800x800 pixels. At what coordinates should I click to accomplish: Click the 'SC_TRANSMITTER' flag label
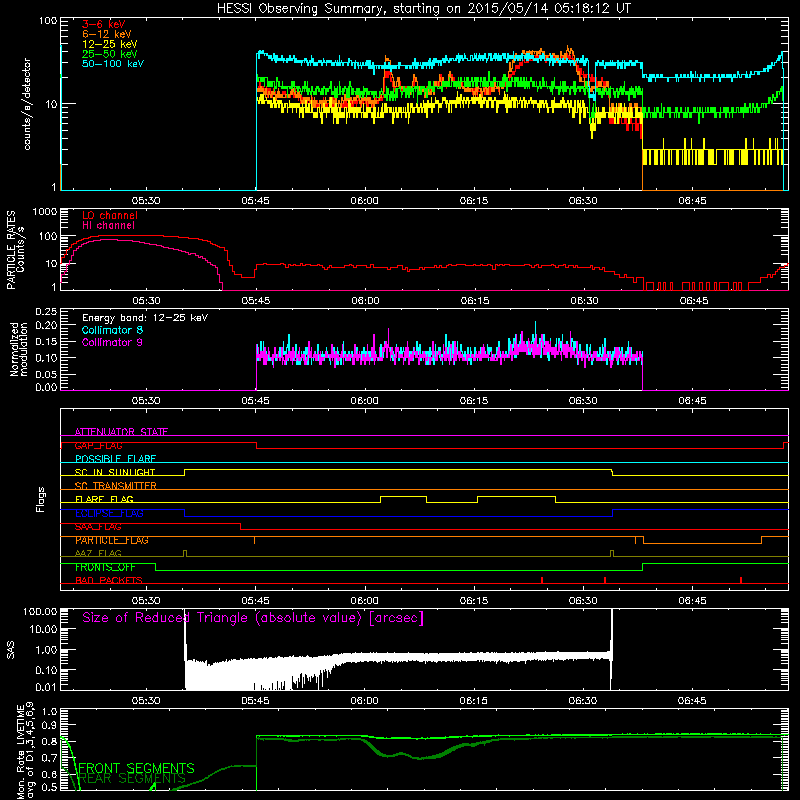[115, 486]
